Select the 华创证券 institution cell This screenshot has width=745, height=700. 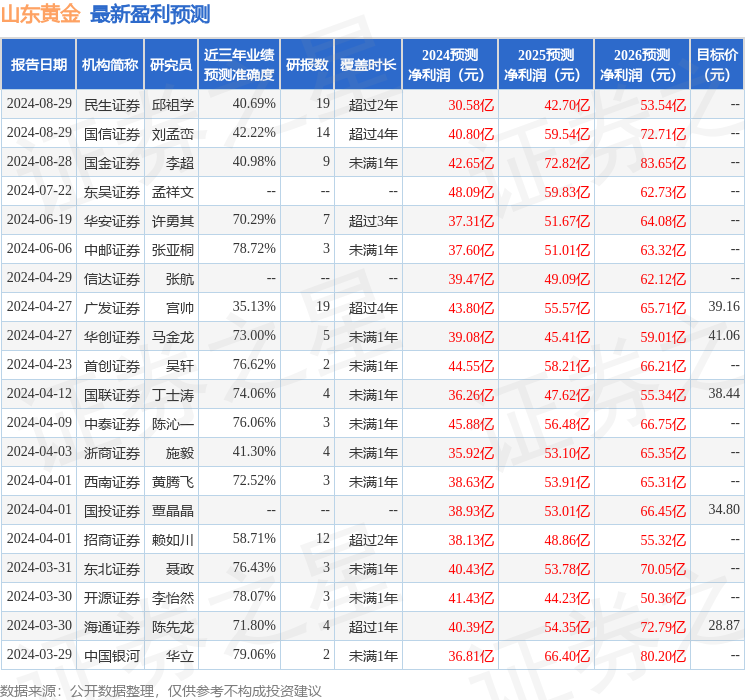112,337
